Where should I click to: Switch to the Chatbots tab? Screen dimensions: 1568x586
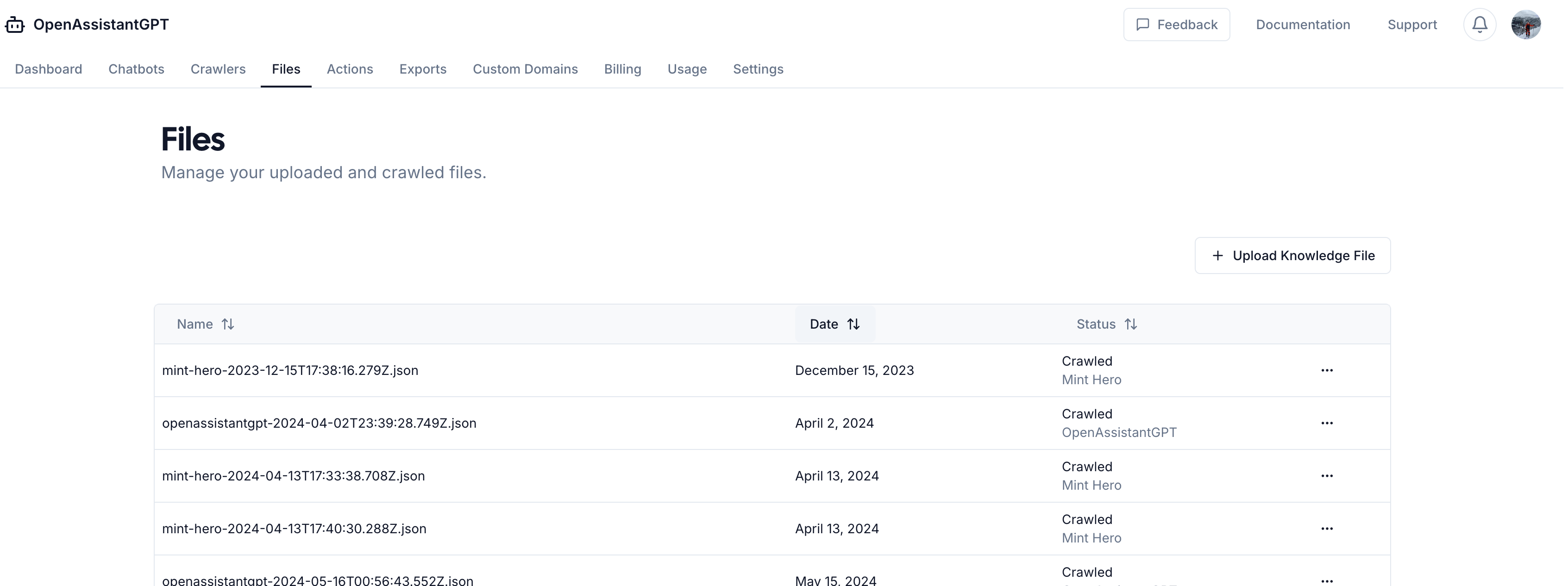pyautogui.click(x=136, y=69)
